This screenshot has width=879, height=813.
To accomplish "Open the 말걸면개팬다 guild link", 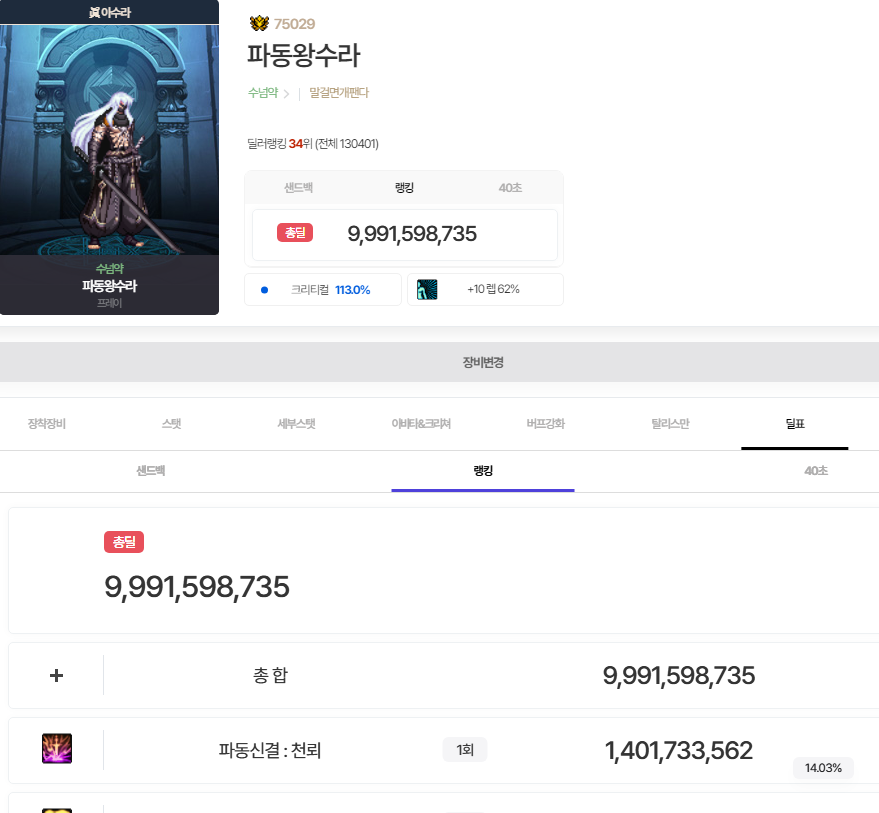I will click(x=339, y=93).
